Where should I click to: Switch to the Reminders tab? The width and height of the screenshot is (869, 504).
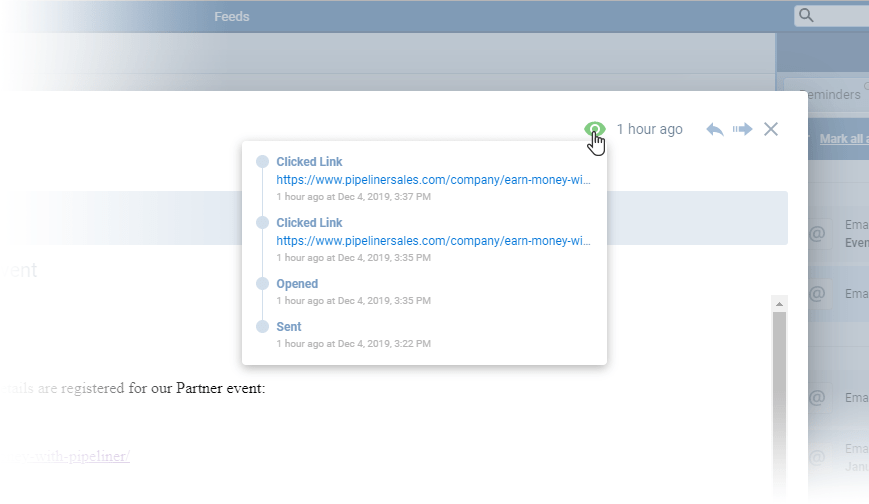coord(830,95)
